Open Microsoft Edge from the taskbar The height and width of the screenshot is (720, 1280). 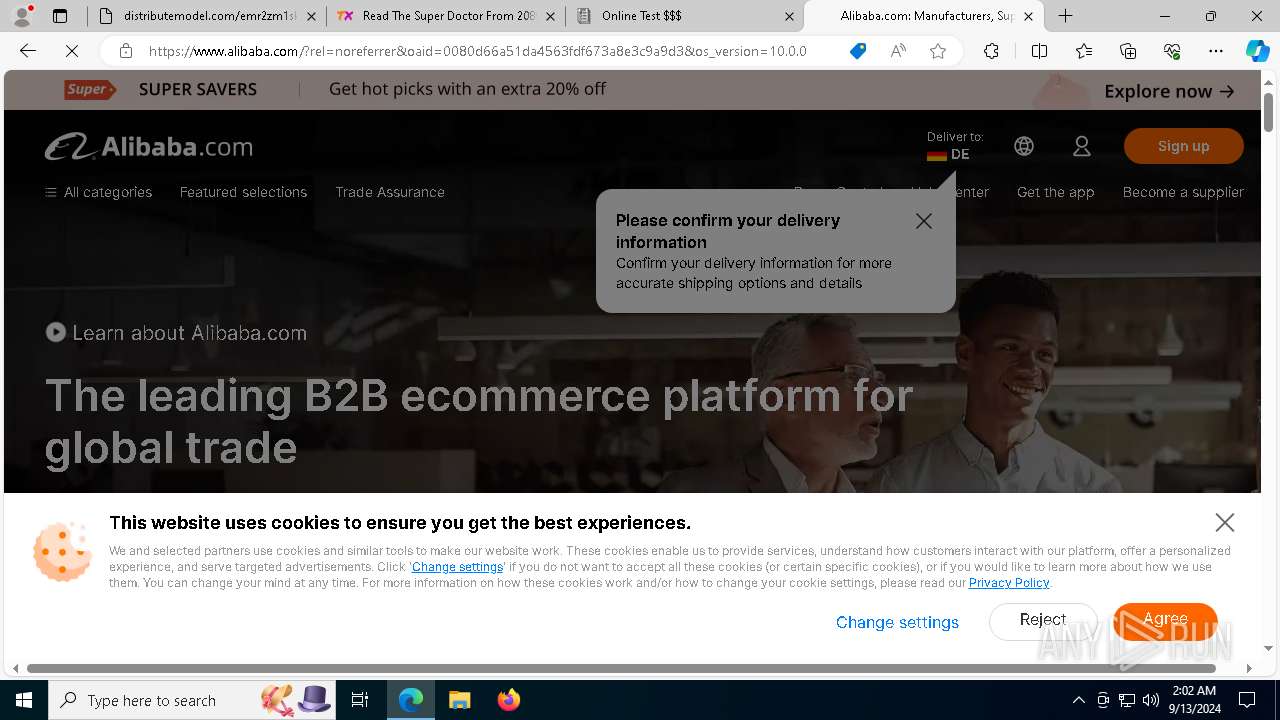click(x=411, y=700)
